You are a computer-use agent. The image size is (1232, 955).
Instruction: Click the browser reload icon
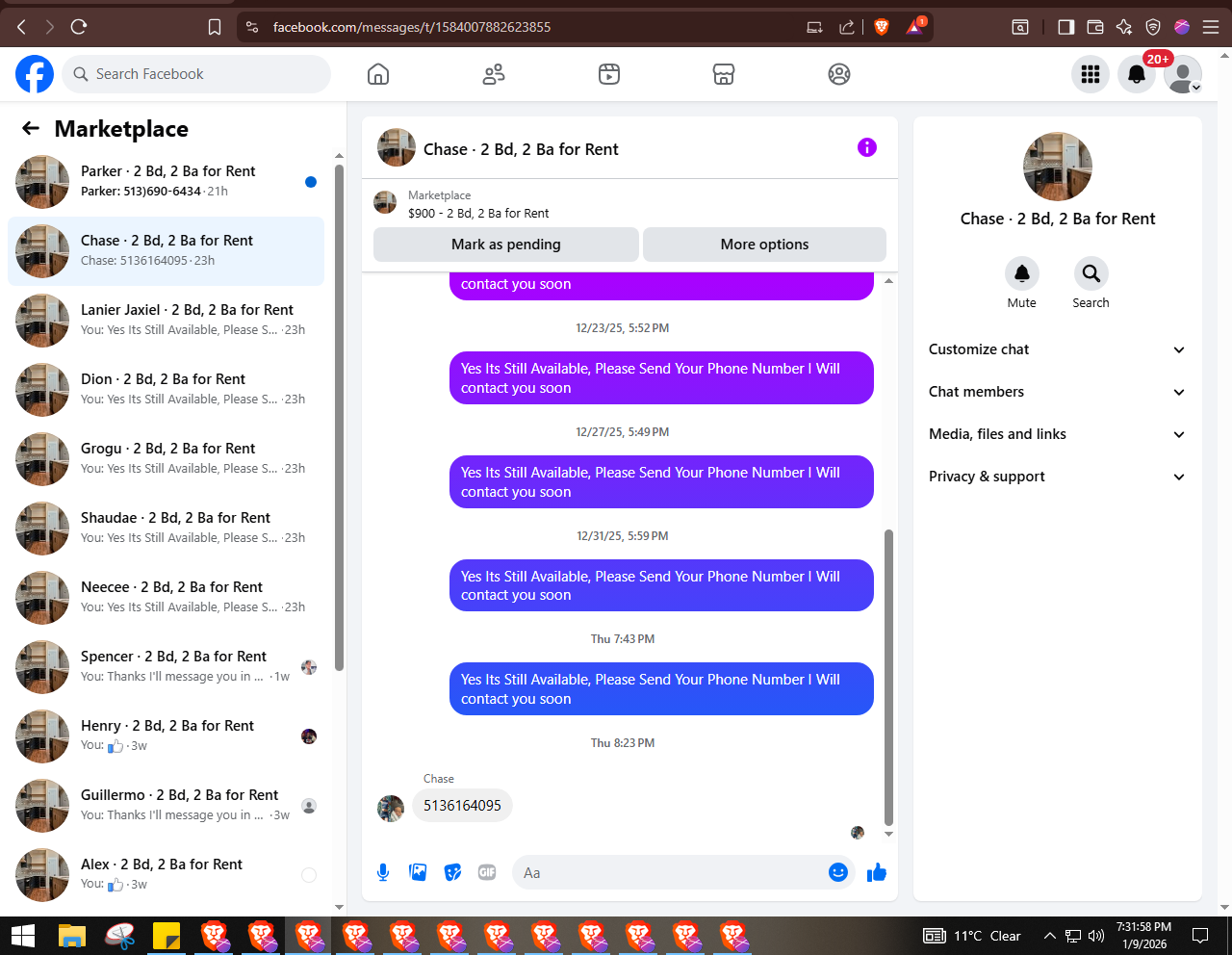tap(79, 27)
